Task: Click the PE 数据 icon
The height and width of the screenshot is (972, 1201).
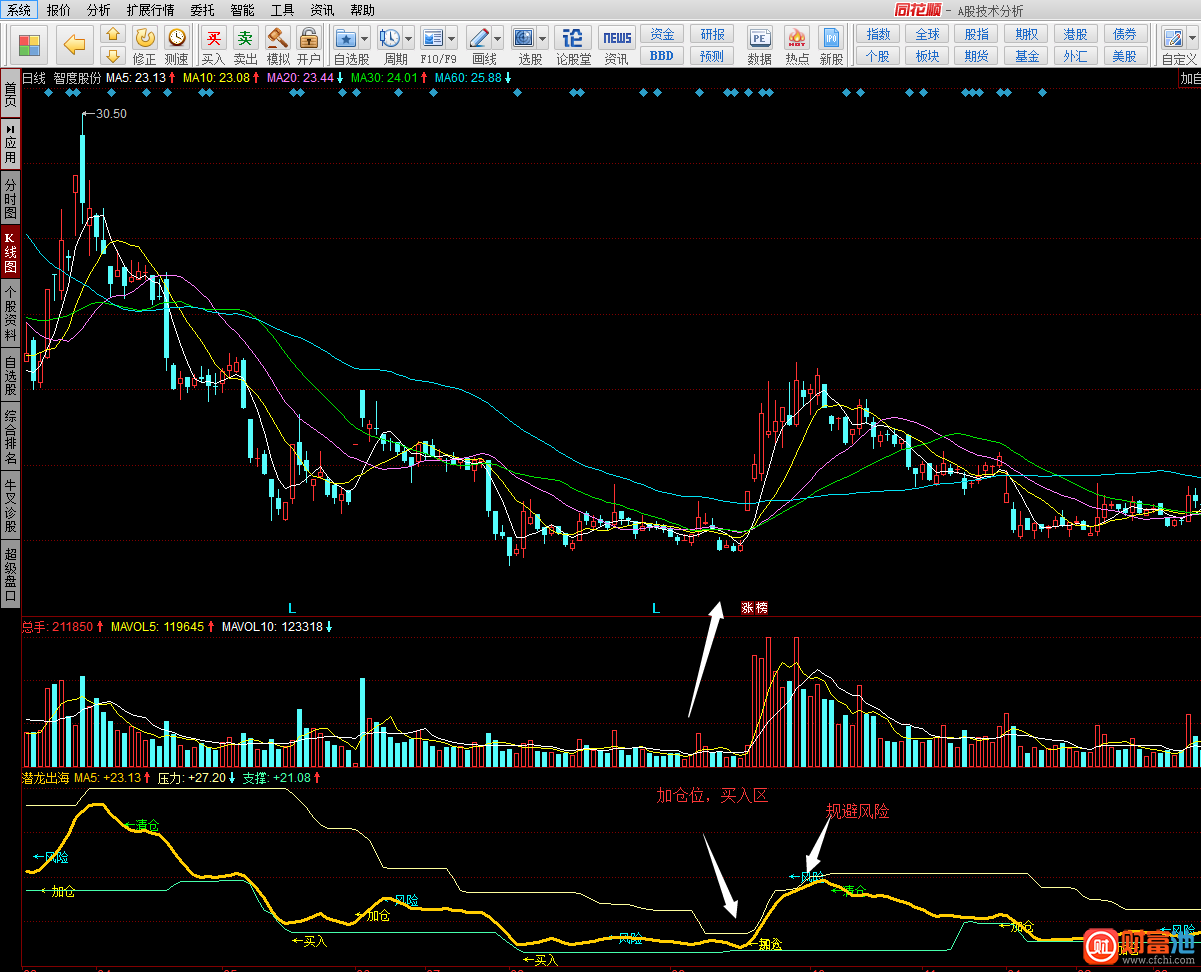Action: [760, 38]
